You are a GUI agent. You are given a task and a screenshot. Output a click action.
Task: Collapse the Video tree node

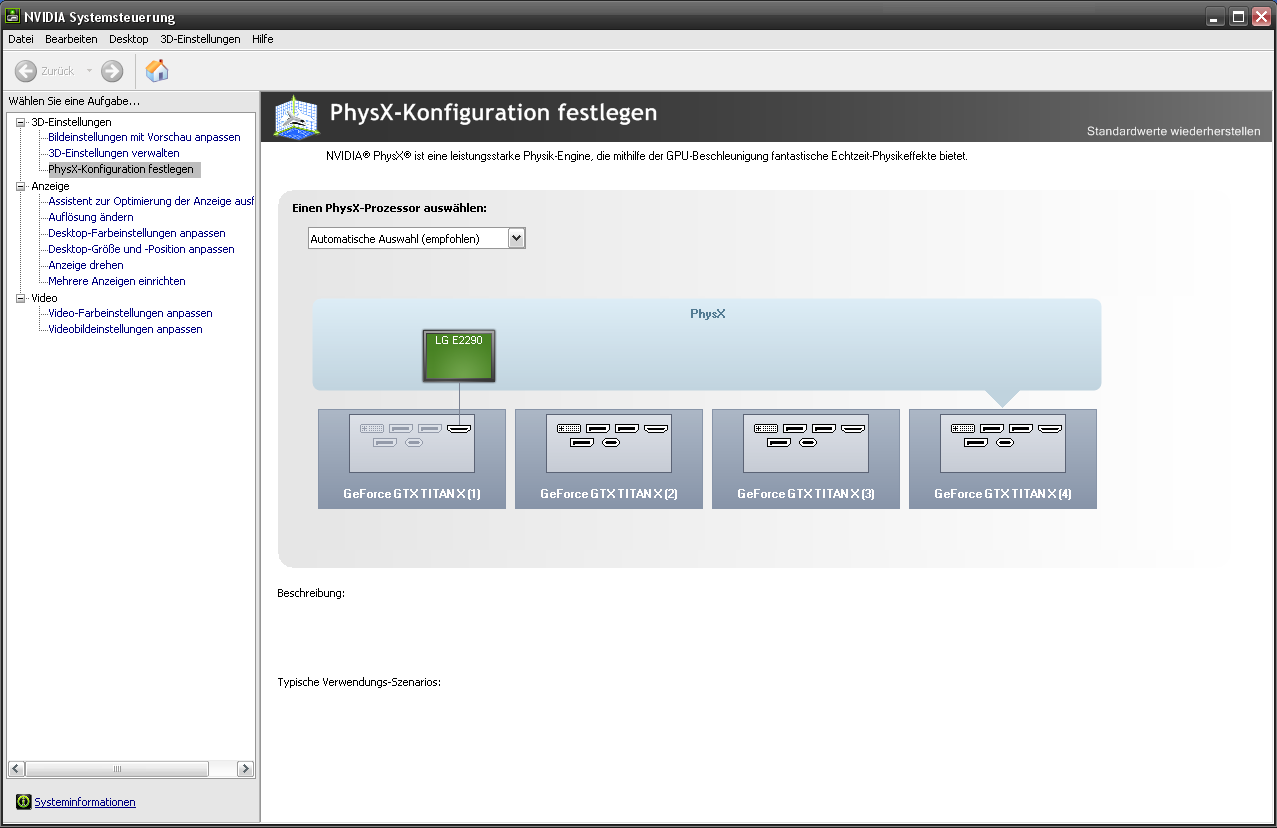[21, 298]
